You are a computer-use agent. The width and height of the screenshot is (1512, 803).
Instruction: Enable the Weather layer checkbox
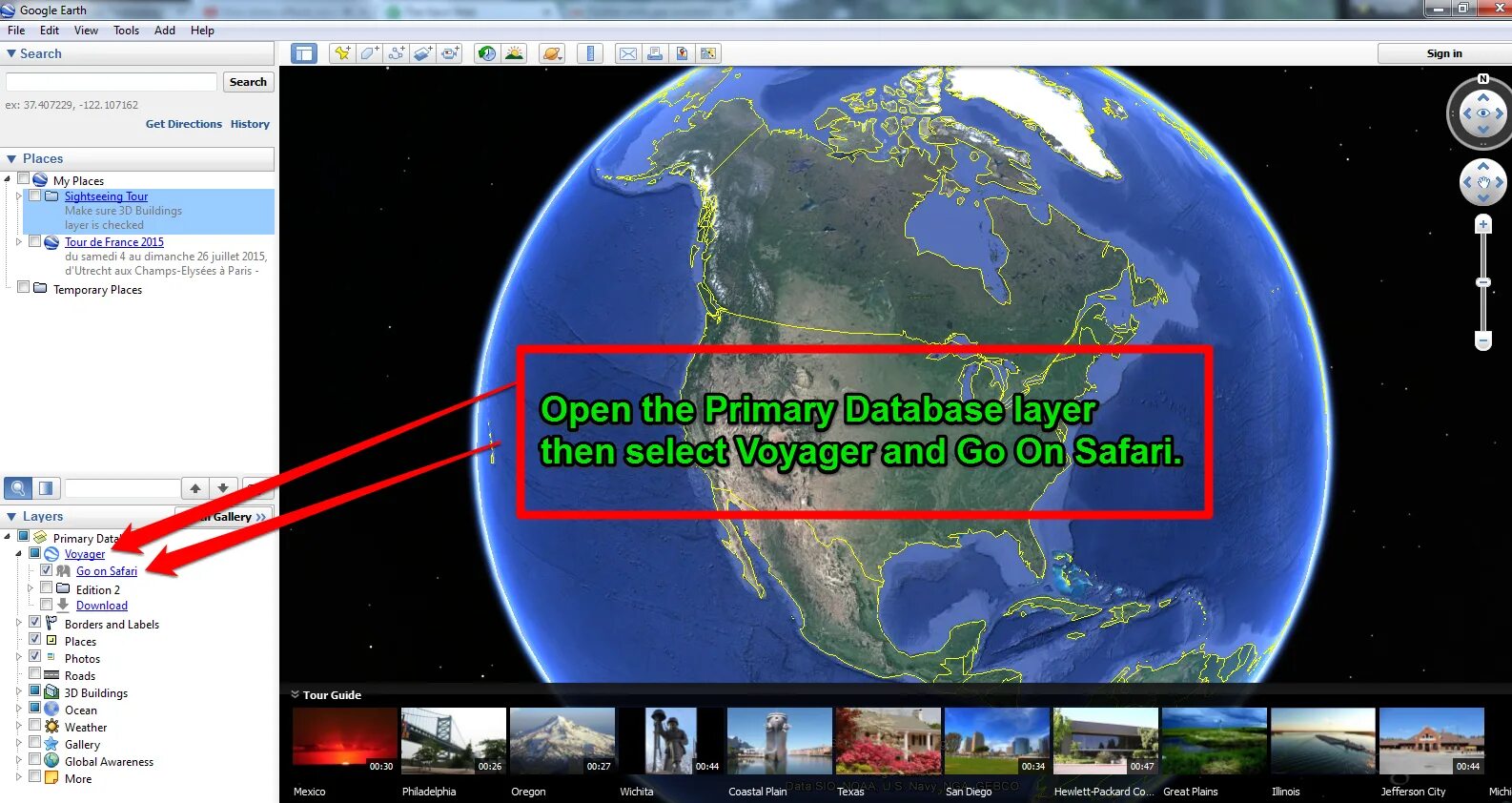(34, 725)
